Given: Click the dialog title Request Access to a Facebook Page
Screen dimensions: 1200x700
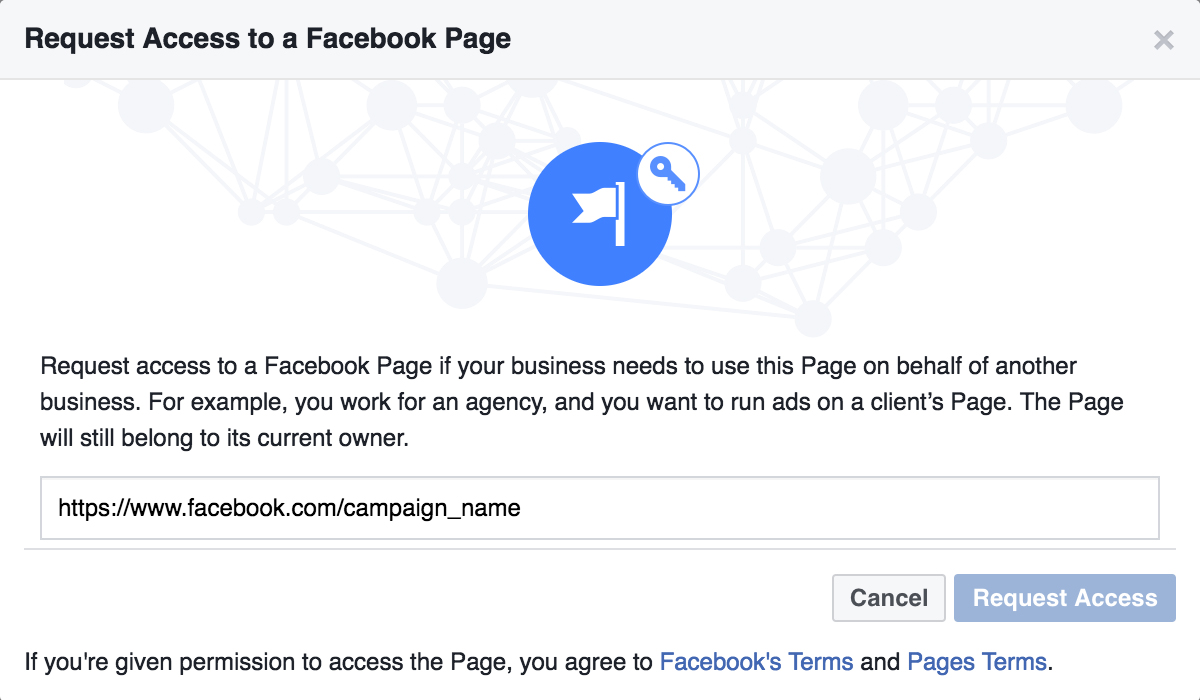Looking at the screenshot, I should 267,39.
